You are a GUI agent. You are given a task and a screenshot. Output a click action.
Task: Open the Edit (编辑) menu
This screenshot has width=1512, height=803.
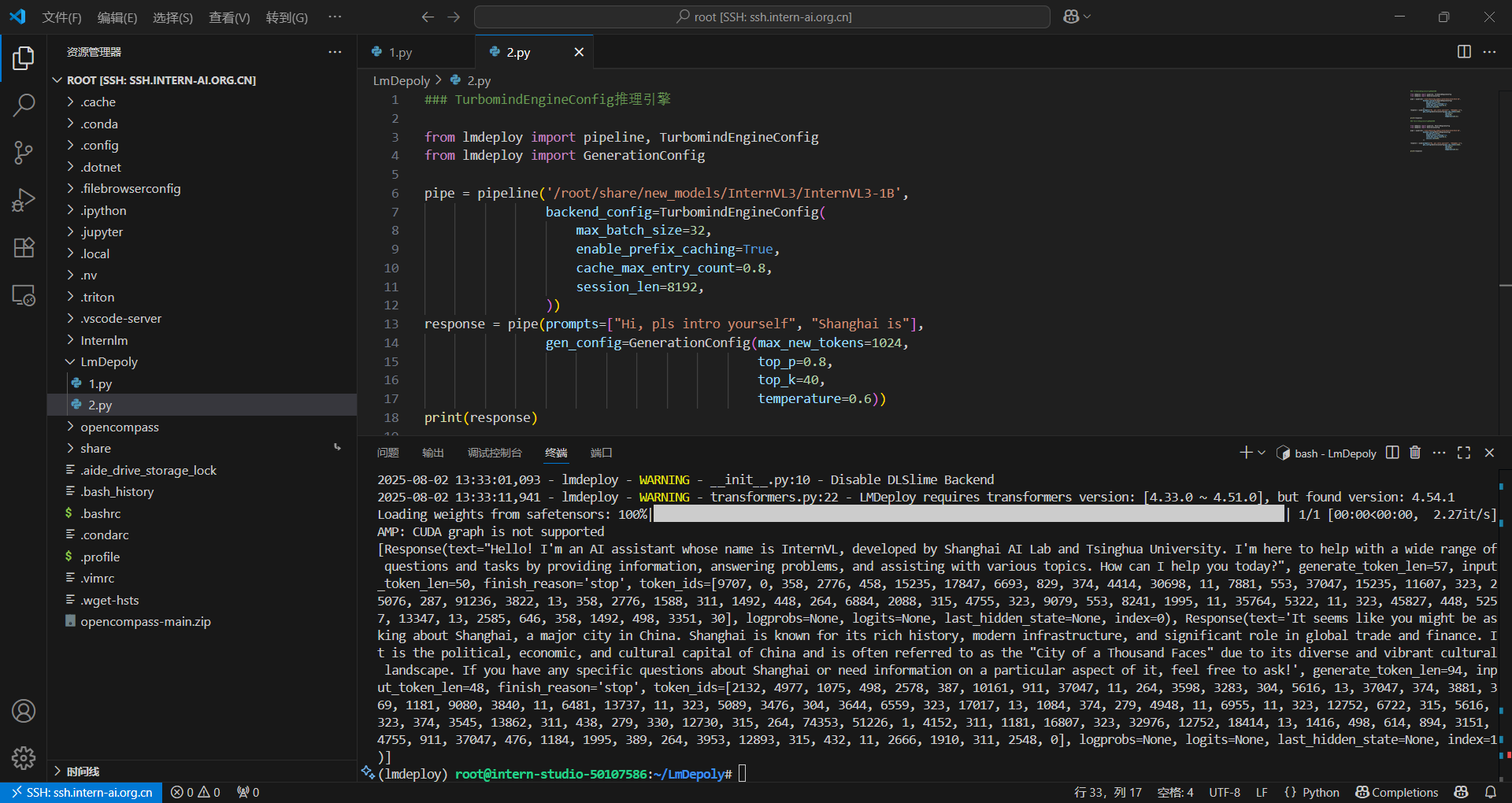coord(117,17)
